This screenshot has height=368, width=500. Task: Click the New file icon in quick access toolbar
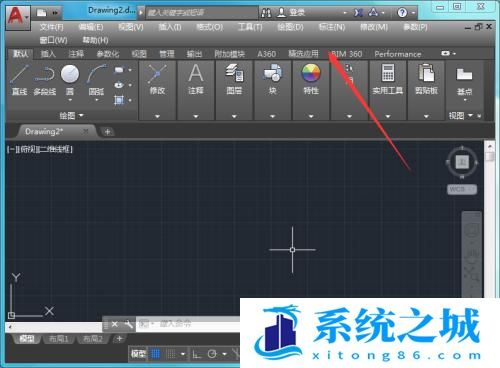click(42, 13)
